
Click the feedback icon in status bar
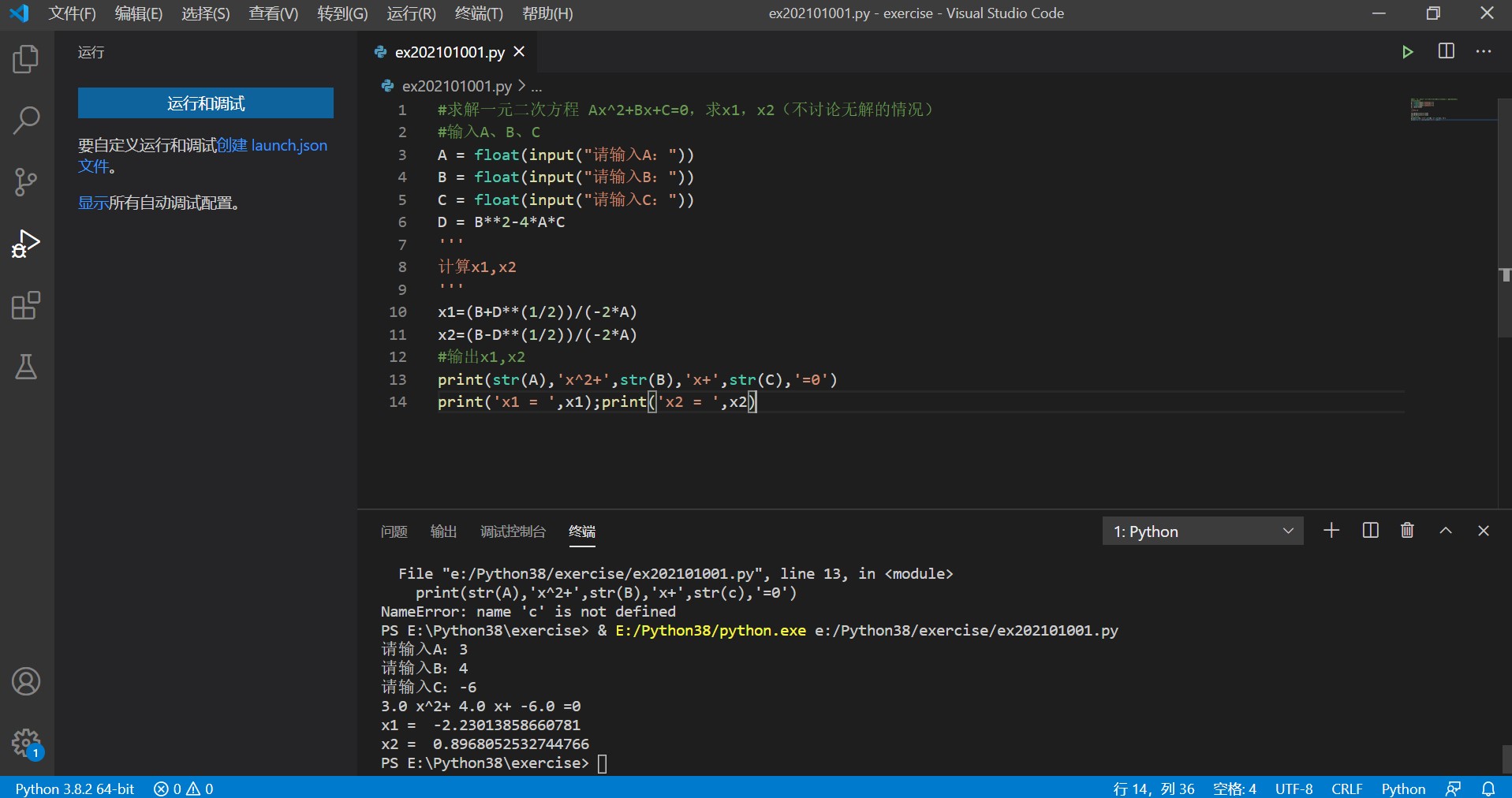tap(1453, 789)
